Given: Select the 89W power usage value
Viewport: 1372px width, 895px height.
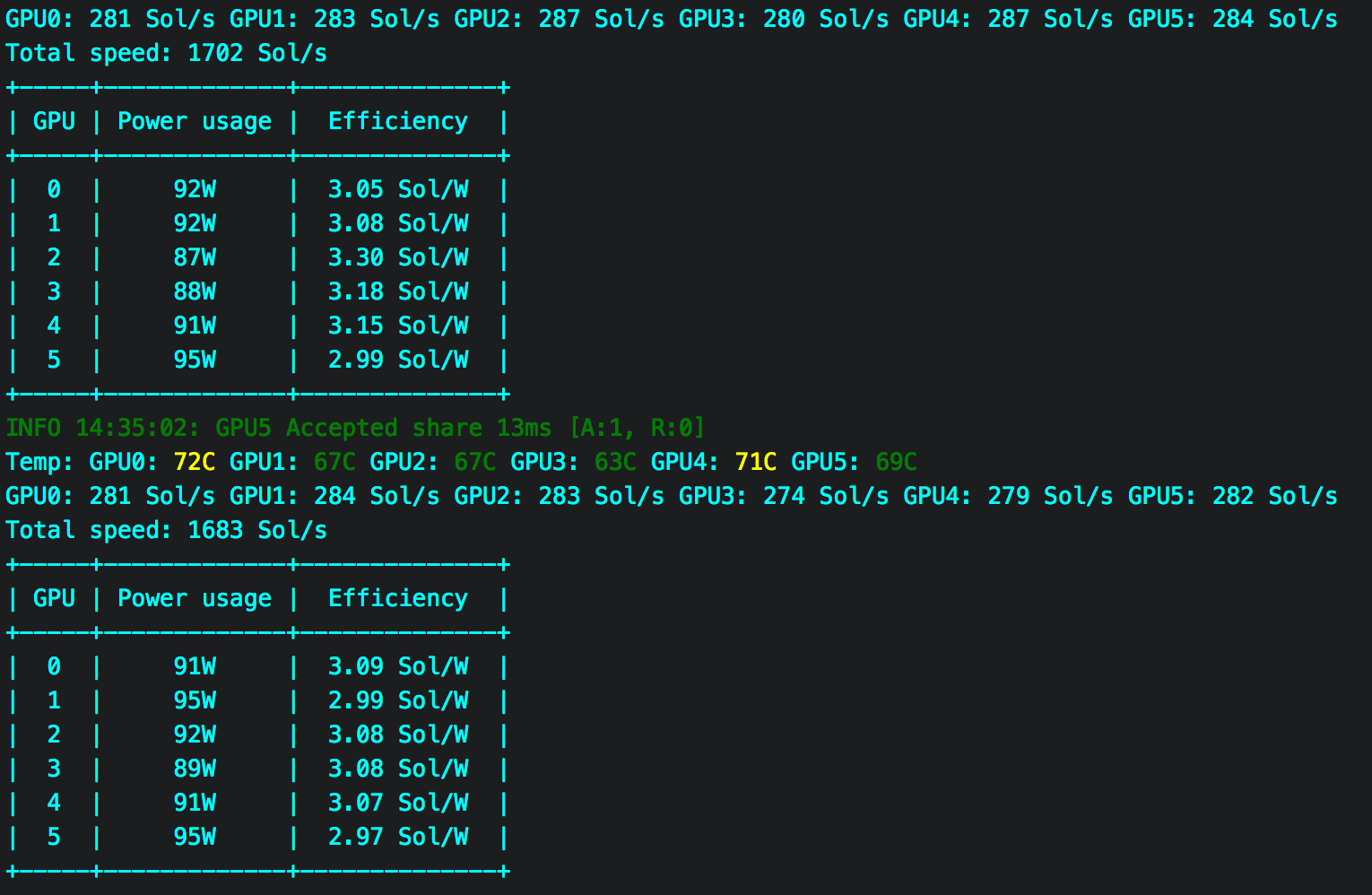Looking at the screenshot, I should pos(195,769).
